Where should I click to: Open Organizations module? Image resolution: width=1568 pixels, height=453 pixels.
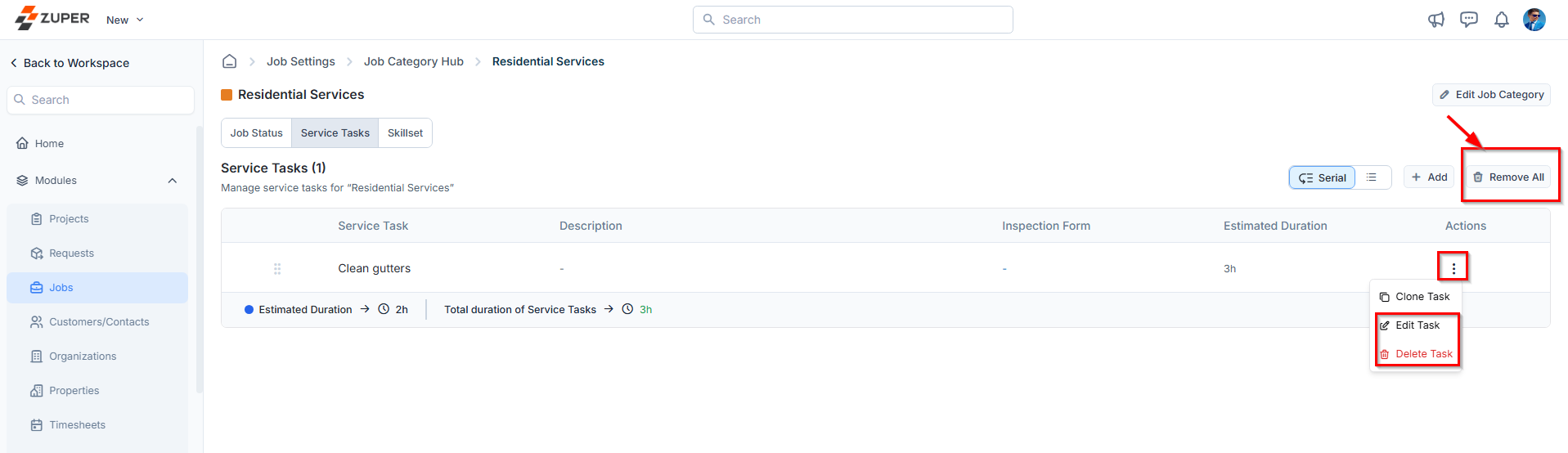tap(97, 357)
